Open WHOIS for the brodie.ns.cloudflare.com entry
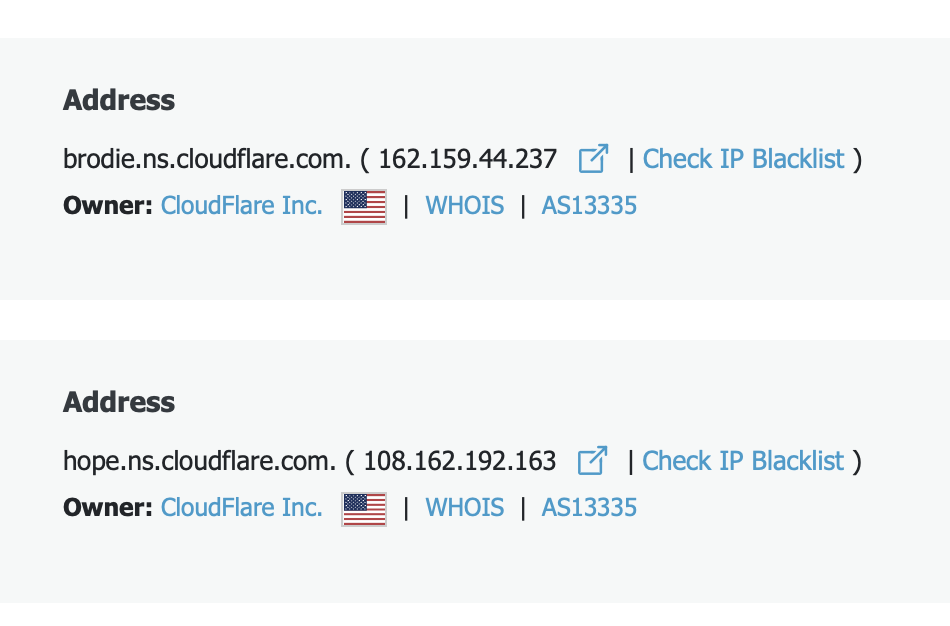Viewport: 950px width, 626px height. tap(465, 206)
